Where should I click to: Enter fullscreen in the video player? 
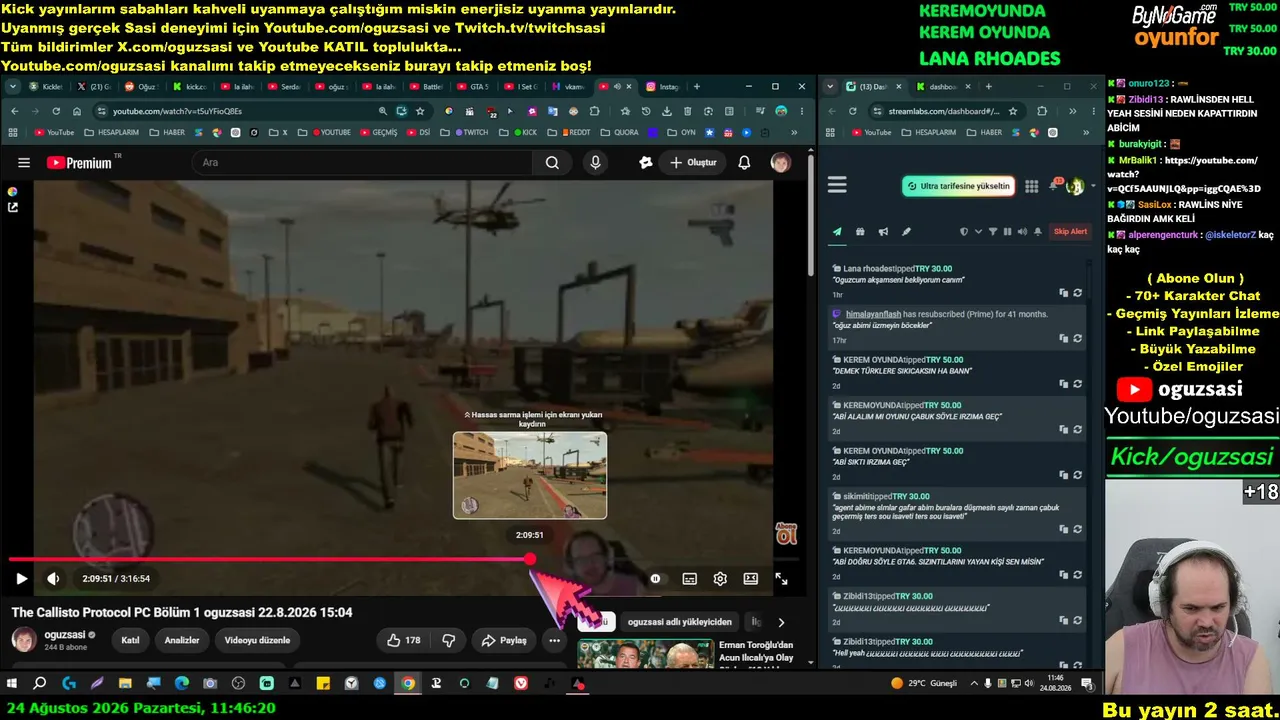point(781,579)
